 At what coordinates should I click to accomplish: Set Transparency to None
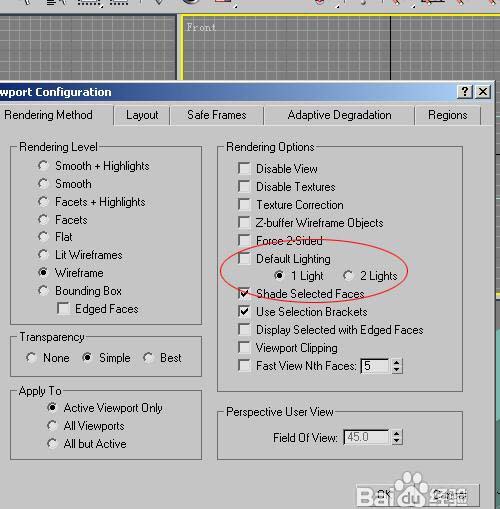(x=31, y=358)
